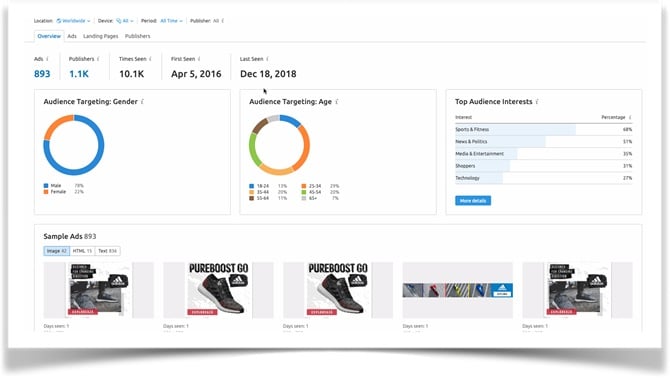Click info icon next to Last Seen
The width and height of the screenshot is (670, 380).
point(267,59)
